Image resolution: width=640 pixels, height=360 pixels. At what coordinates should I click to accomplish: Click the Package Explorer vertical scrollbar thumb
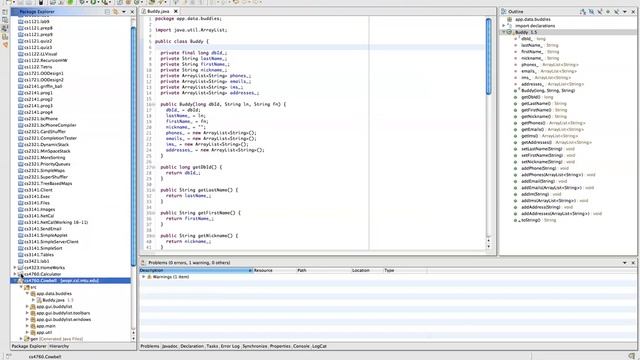[x=133, y=147]
